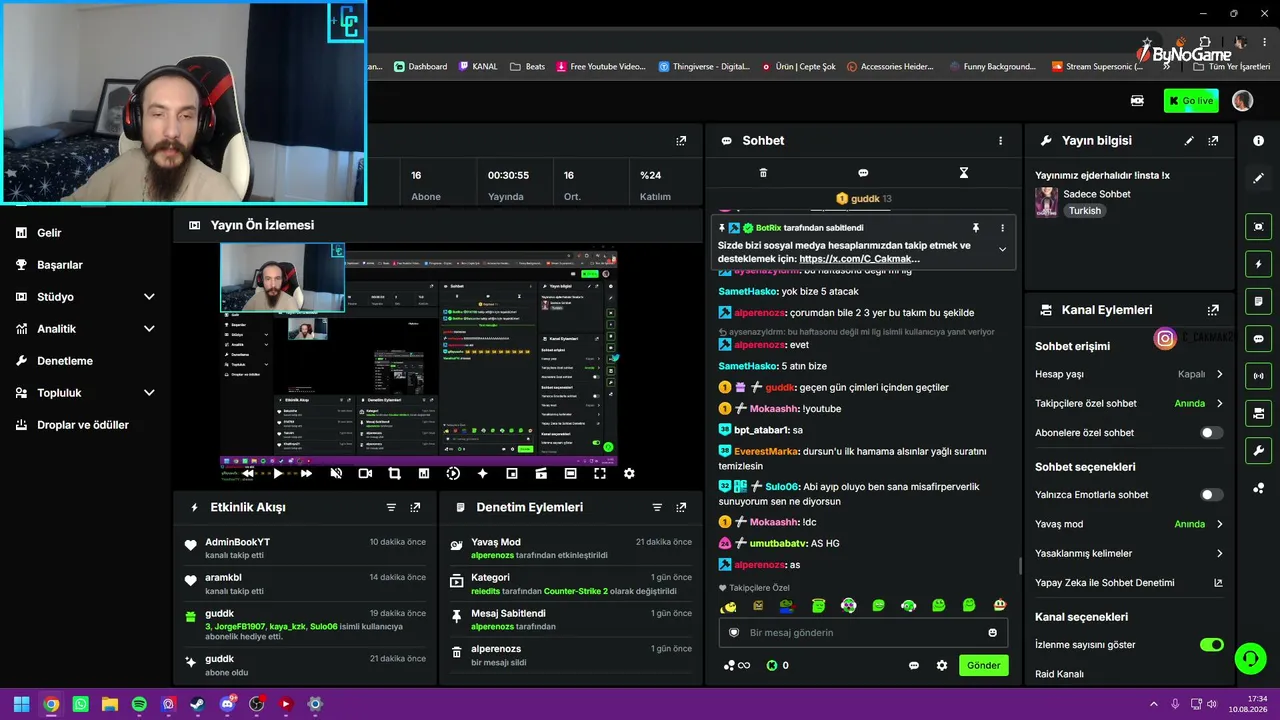
Task: Open OBS Studio from the taskbar
Action: tap(256, 704)
